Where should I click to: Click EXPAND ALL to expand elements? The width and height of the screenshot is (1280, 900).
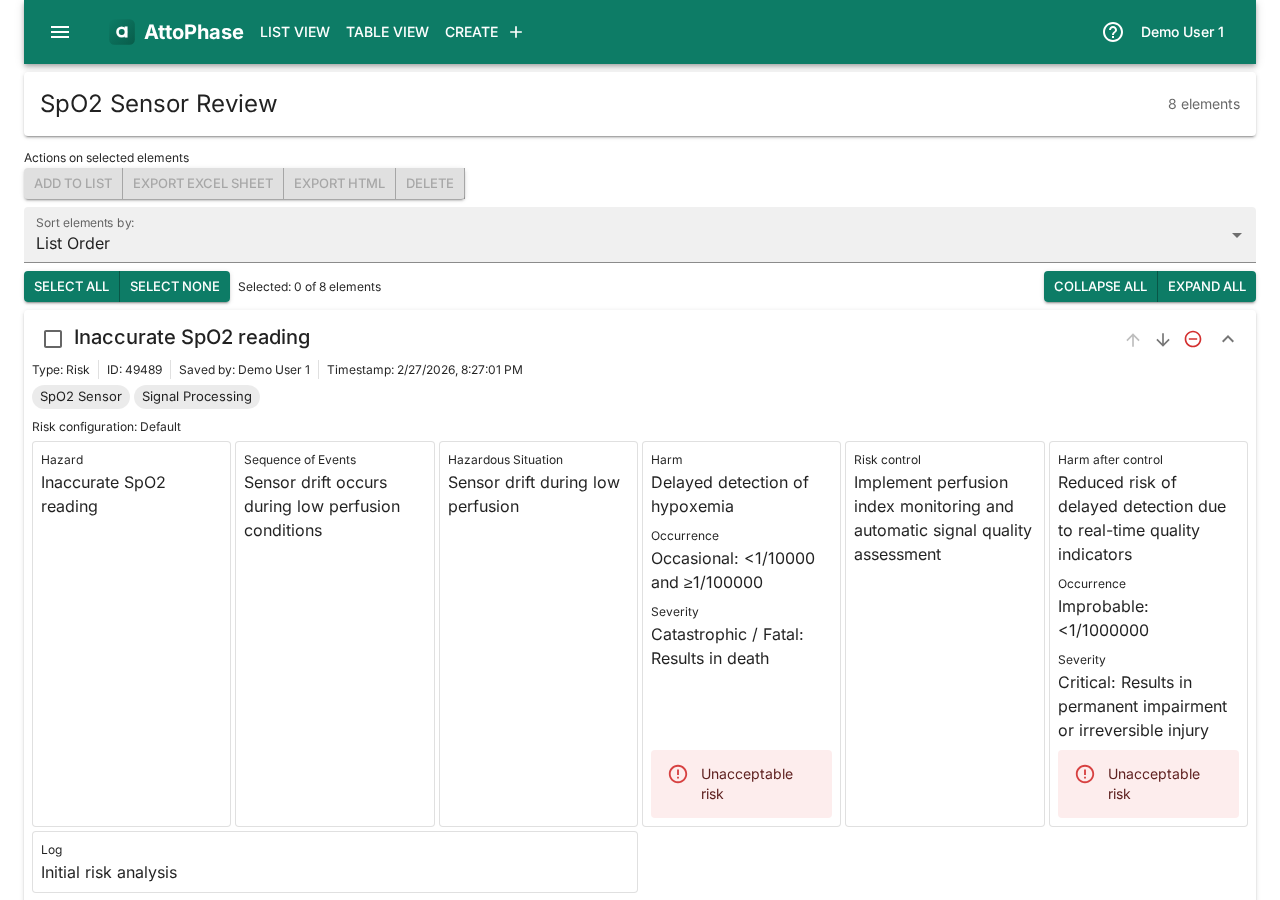click(1206, 286)
